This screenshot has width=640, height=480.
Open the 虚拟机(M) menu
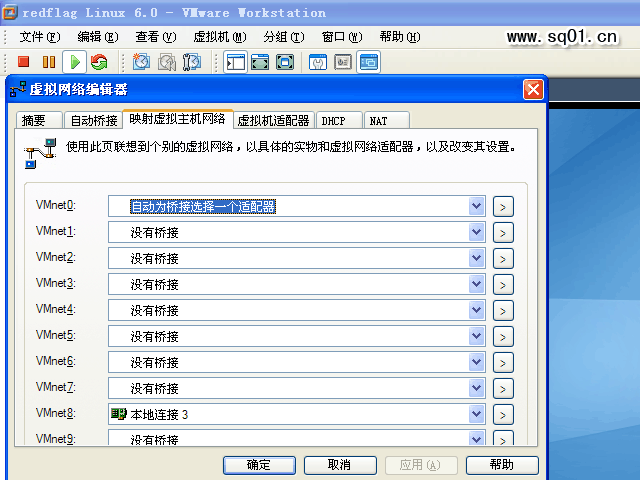220,37
